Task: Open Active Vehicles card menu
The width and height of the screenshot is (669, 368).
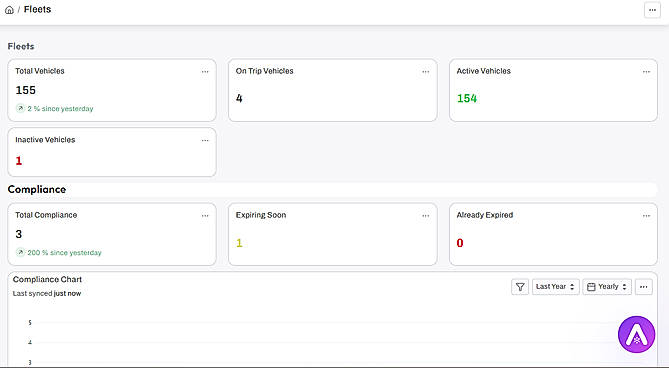Action: coord(646,72)
